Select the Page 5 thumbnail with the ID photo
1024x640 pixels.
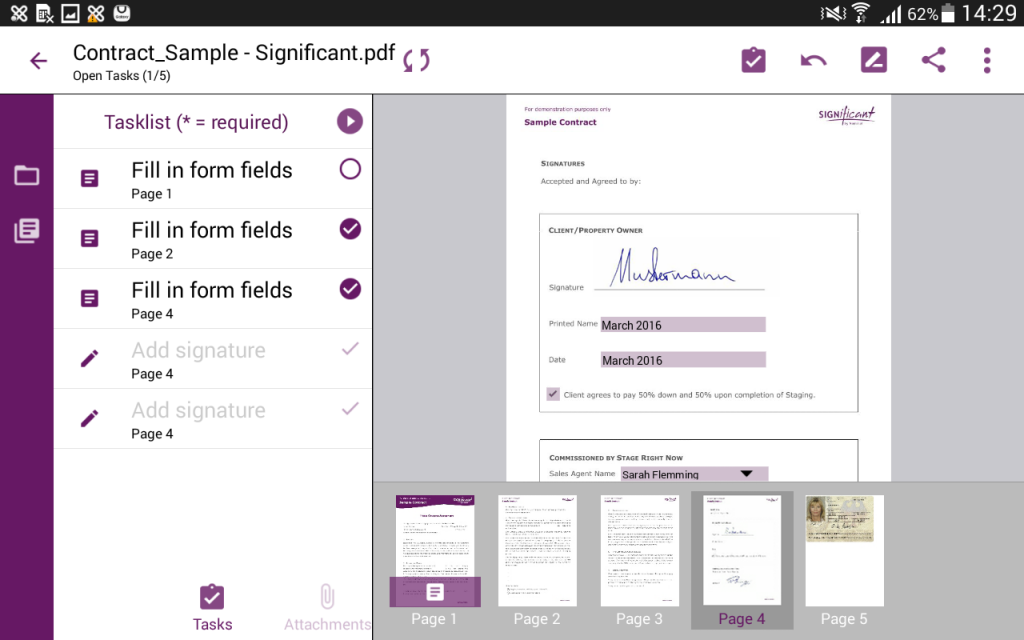pyautogui.click(x=843, y=550)
